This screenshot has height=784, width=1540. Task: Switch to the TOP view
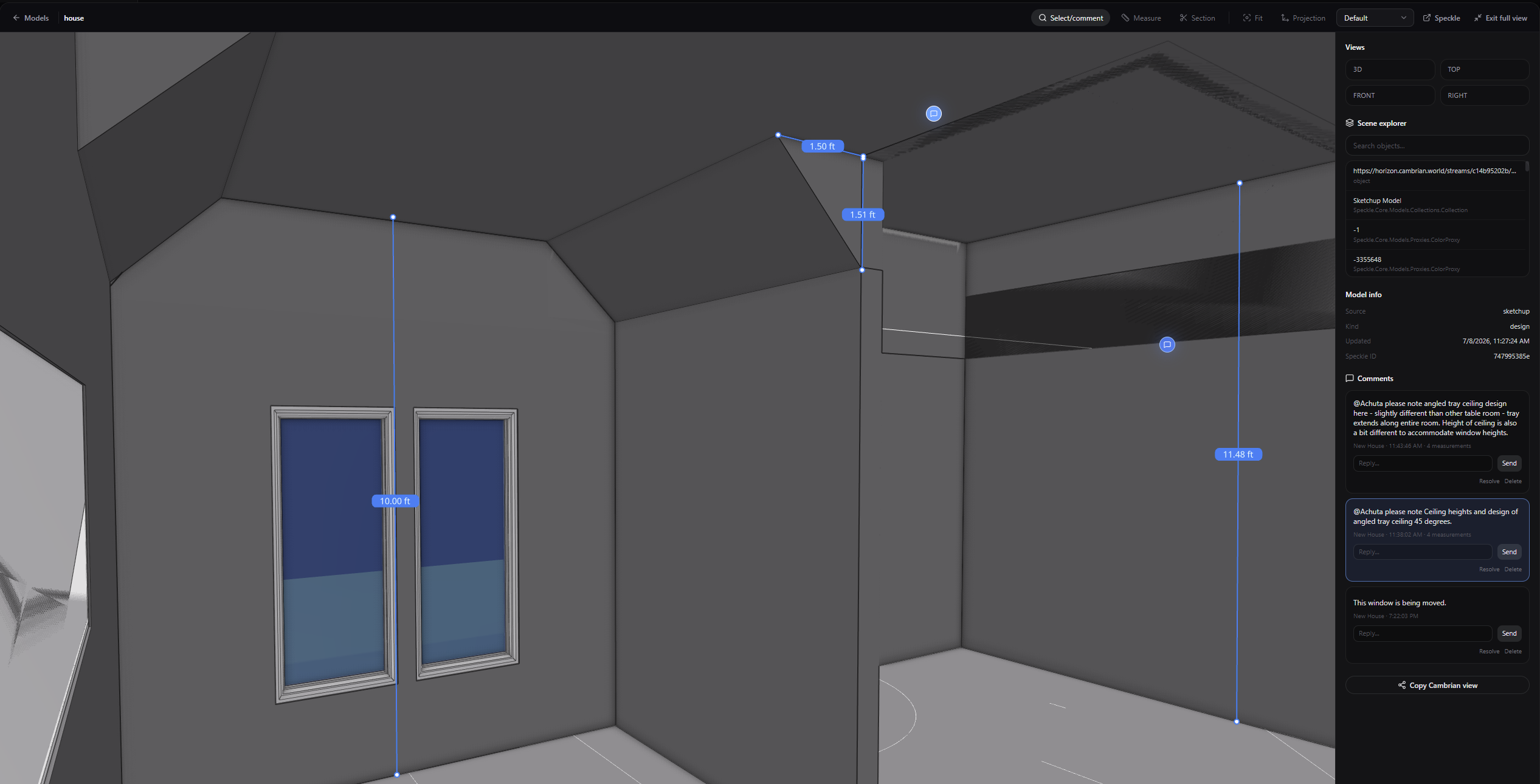click(1484, 69)
